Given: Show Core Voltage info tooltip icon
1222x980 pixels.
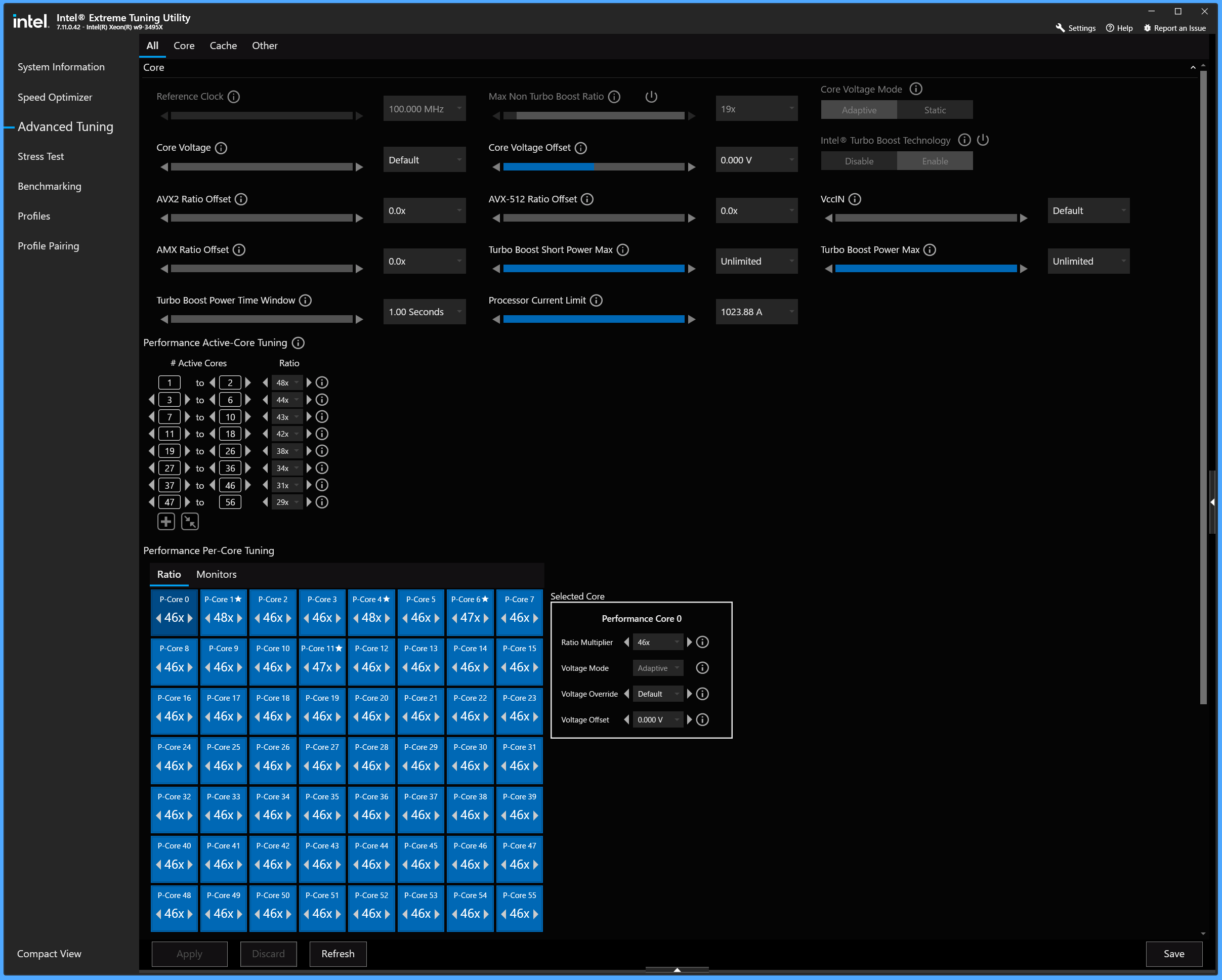Looking at the screenshot, I should click(x=221, y=148).
